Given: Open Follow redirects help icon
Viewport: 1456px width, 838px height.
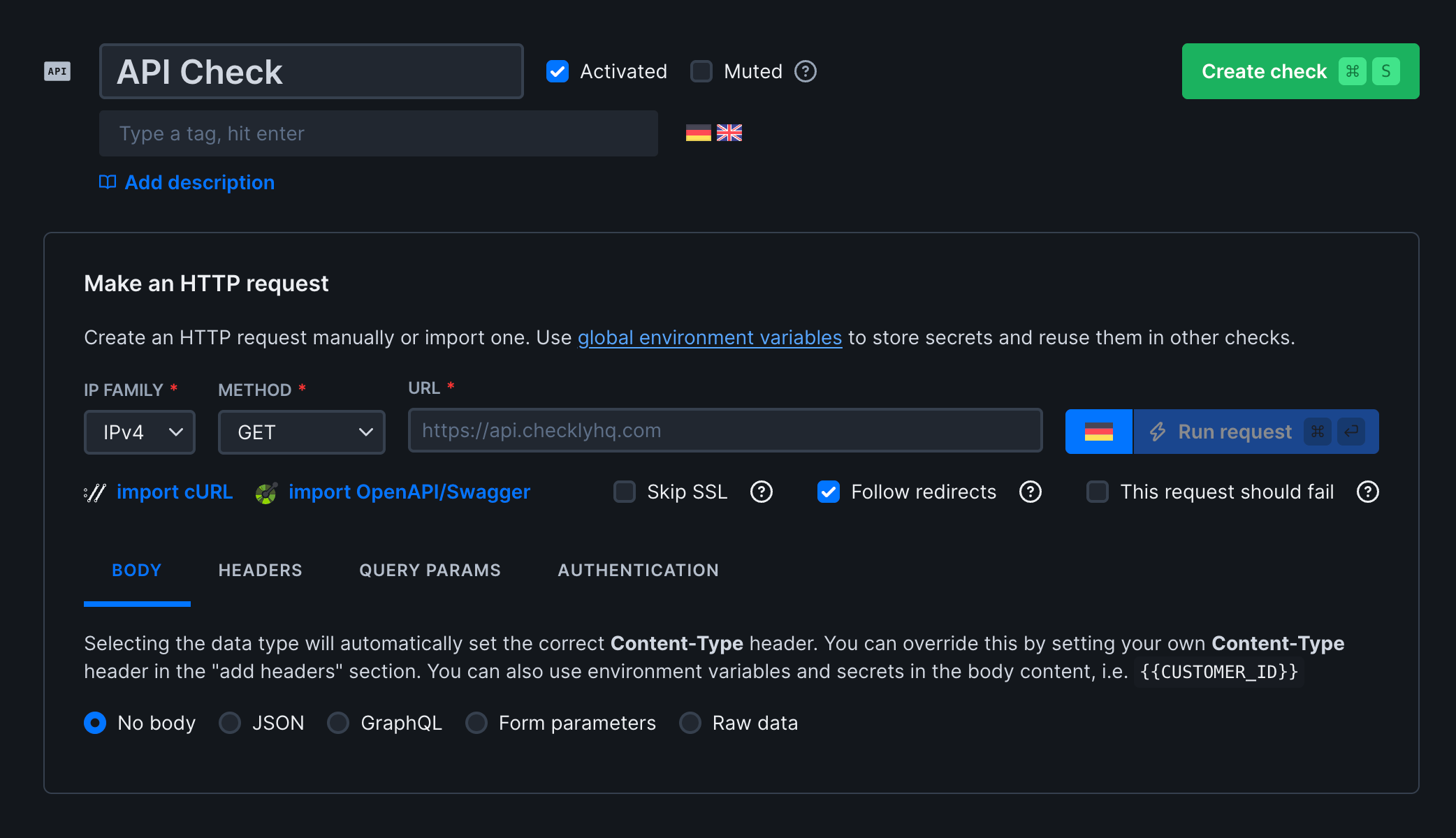Looking at the screenshot, I should 1031,492.
